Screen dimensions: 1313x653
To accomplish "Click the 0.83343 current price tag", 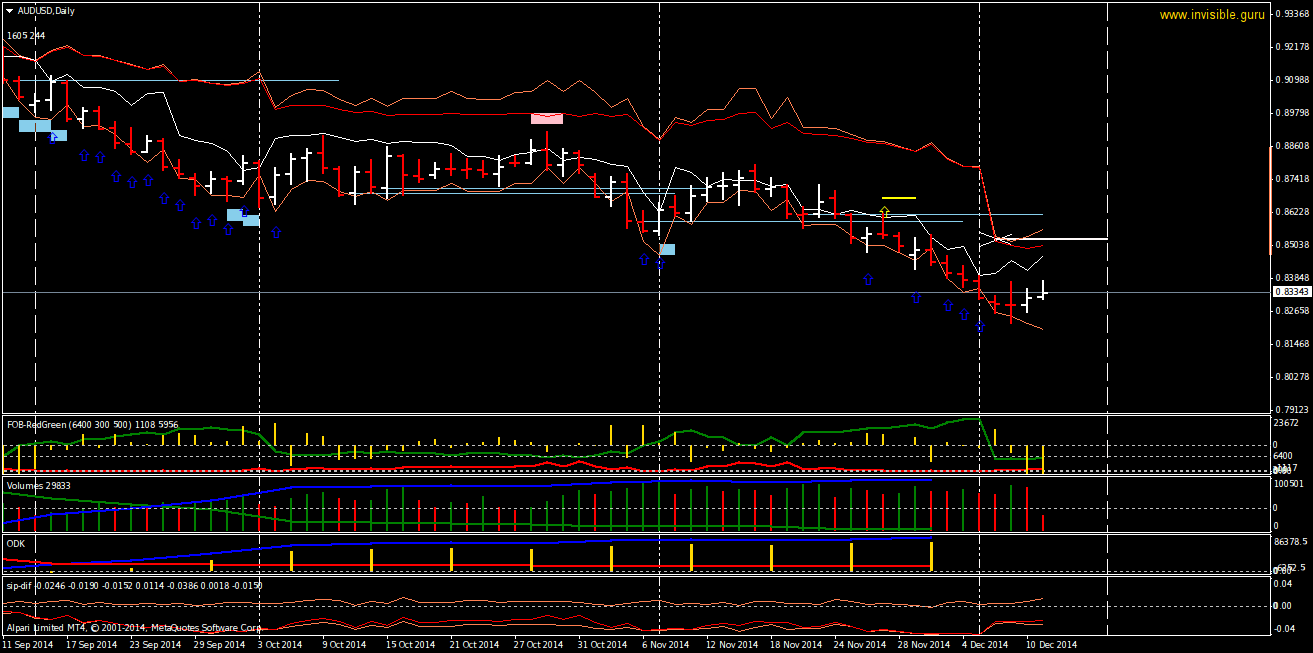I will (1290, 292).
